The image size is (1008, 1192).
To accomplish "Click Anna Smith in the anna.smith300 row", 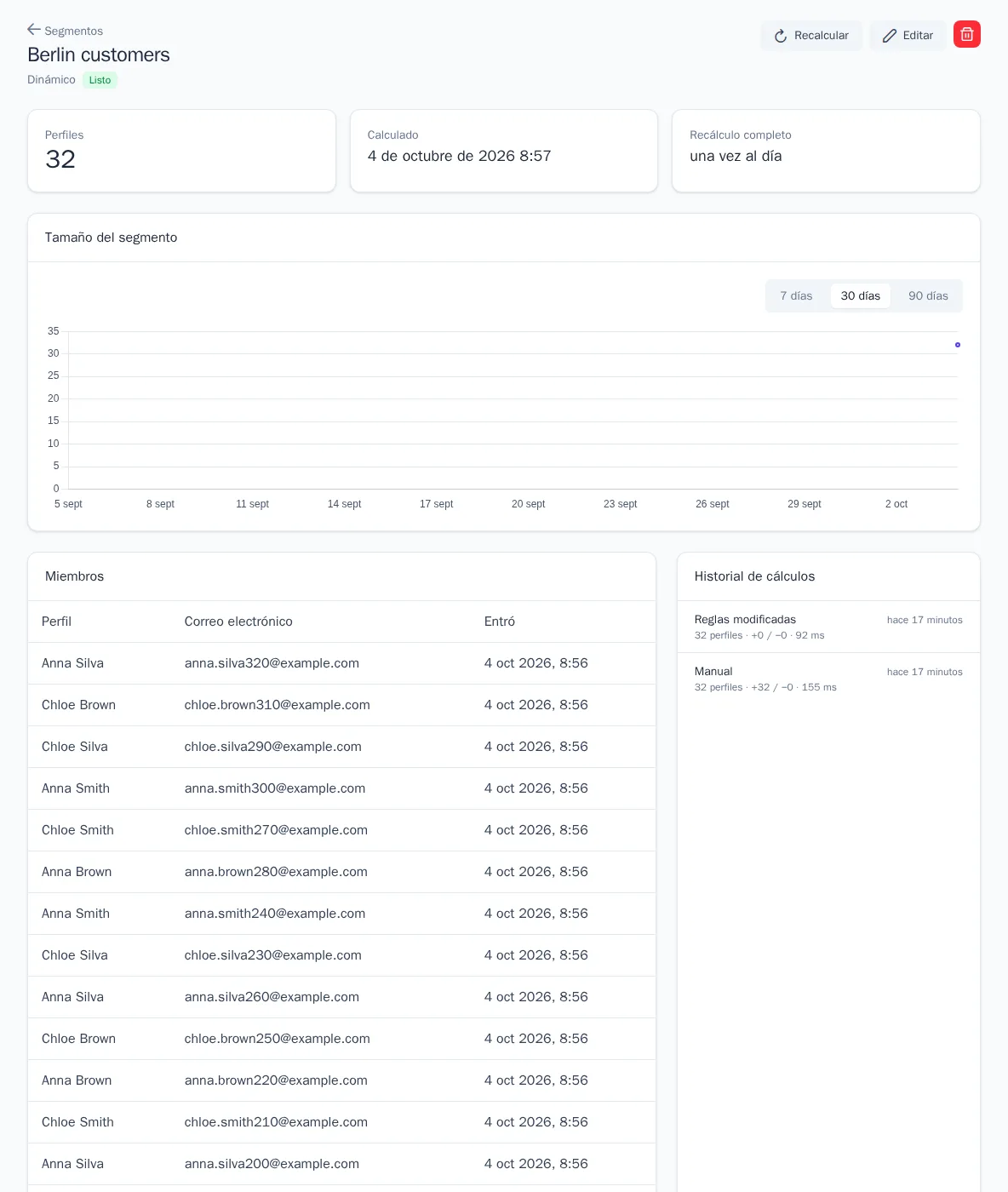I will pyautogui.click(x=76, y=788).
